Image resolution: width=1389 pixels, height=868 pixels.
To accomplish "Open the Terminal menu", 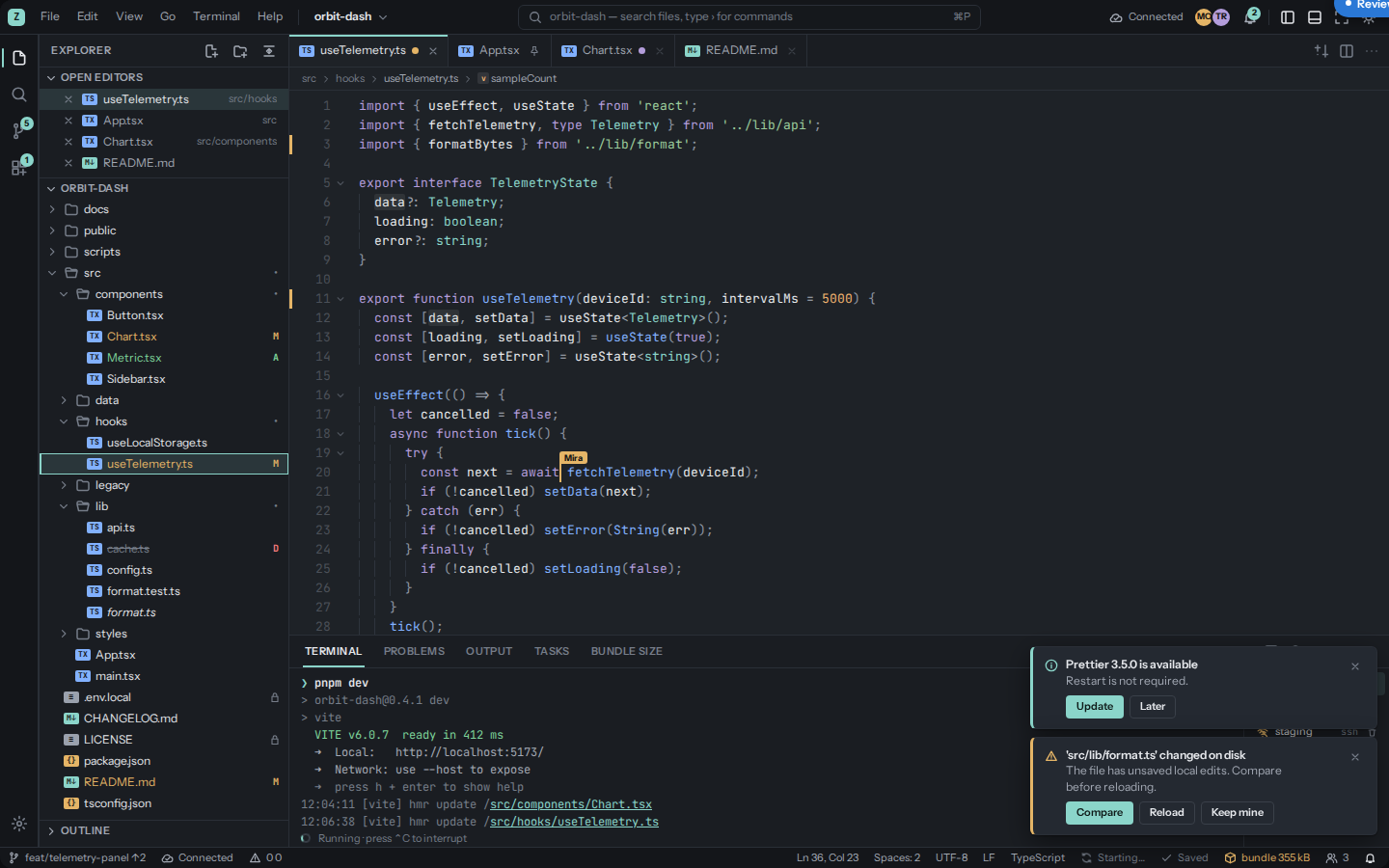I will pyautogui.click(x=216, y=16).
